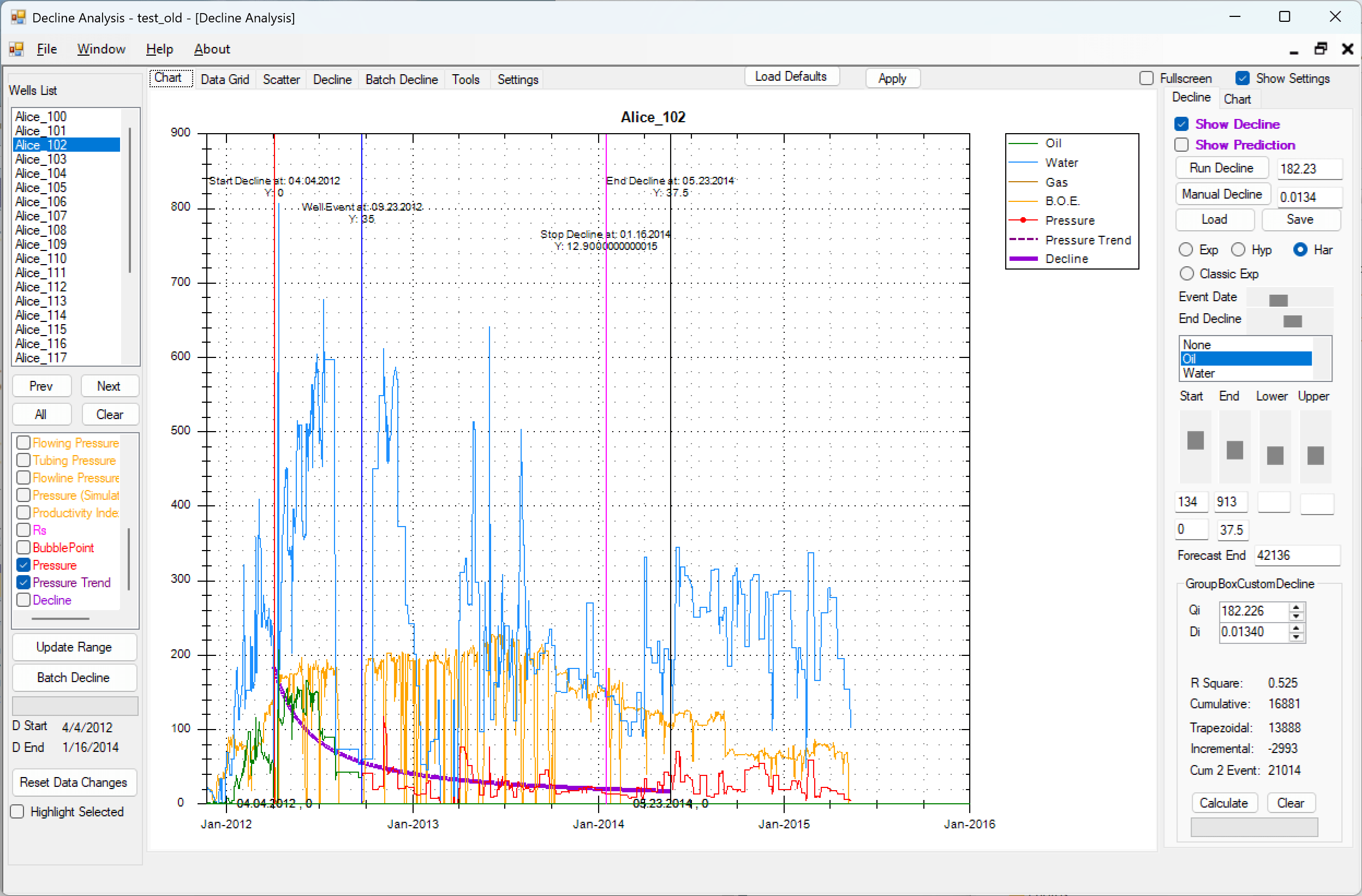The height and width of the screenshot is (896, 1362).
Task: Click Run Decline
Action: click(x=1222, y=168)
